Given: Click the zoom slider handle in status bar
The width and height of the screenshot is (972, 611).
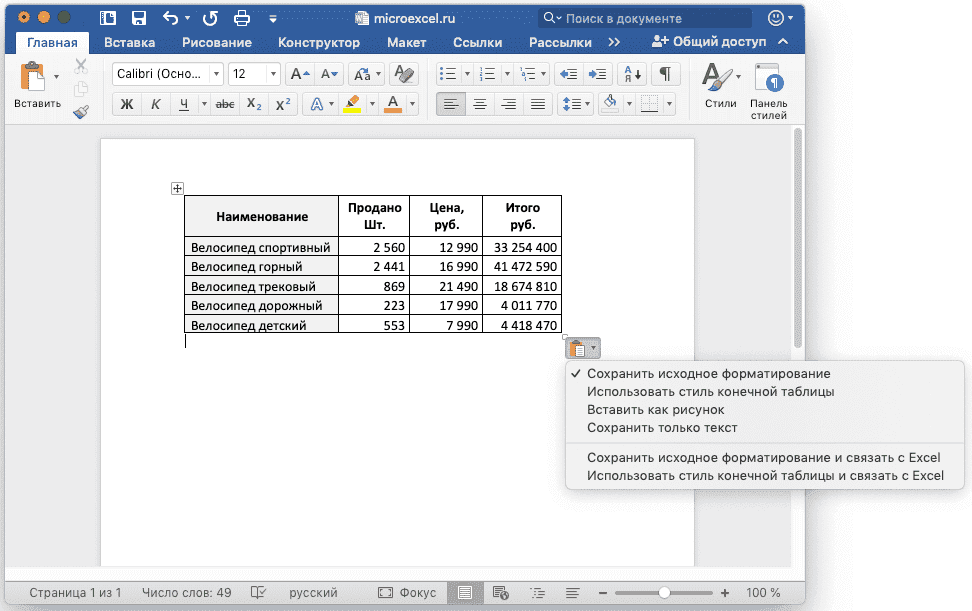Looking at the screenshot, I should point(664,593).
